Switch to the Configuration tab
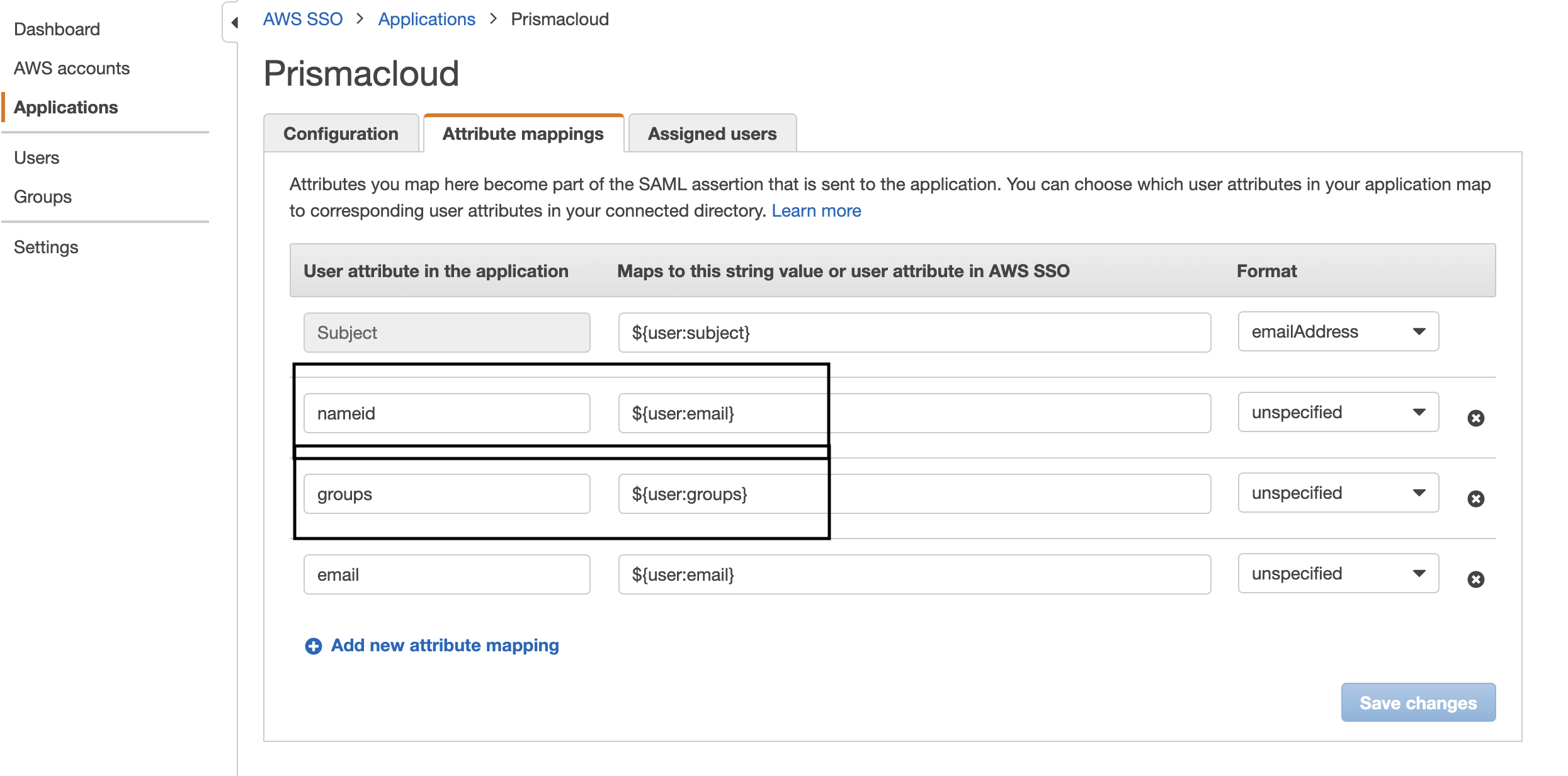 pos(341,134)
